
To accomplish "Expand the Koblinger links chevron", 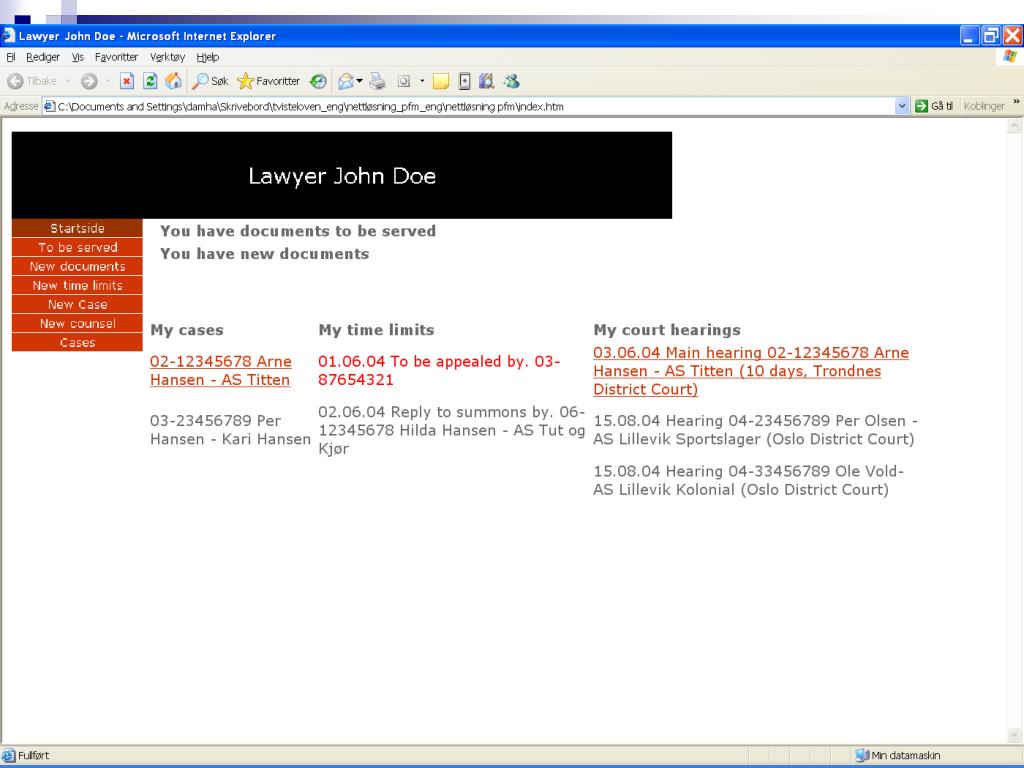I will (x=1016, y=103).
